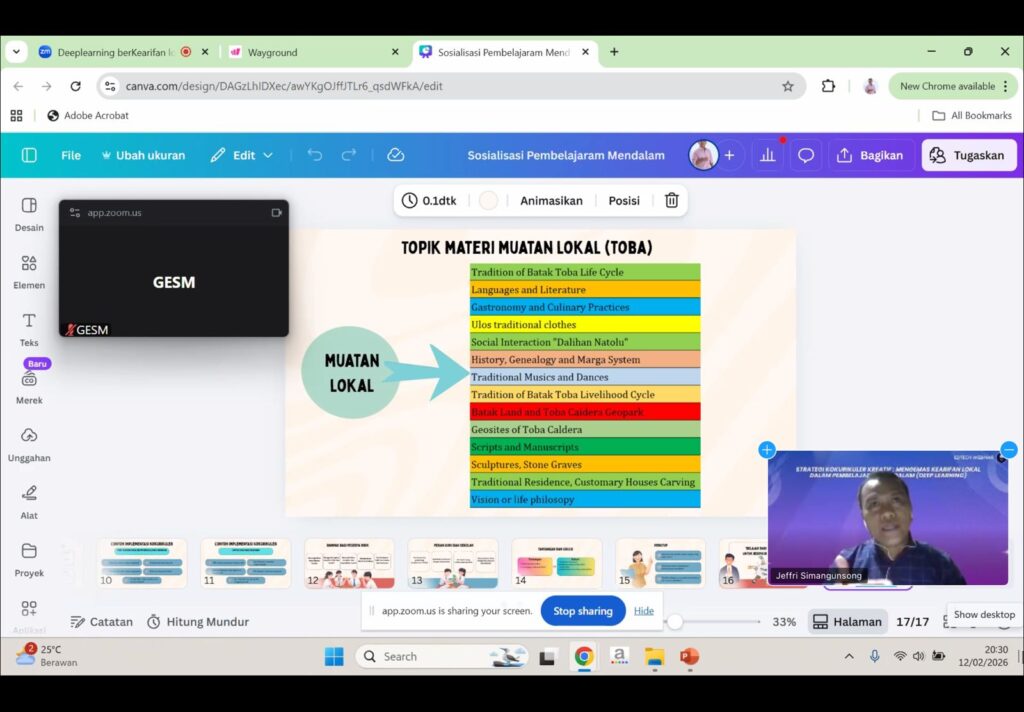The height and width of the screenshot is (712, 1024).
Task: Open the File menu
Action: 71,155
